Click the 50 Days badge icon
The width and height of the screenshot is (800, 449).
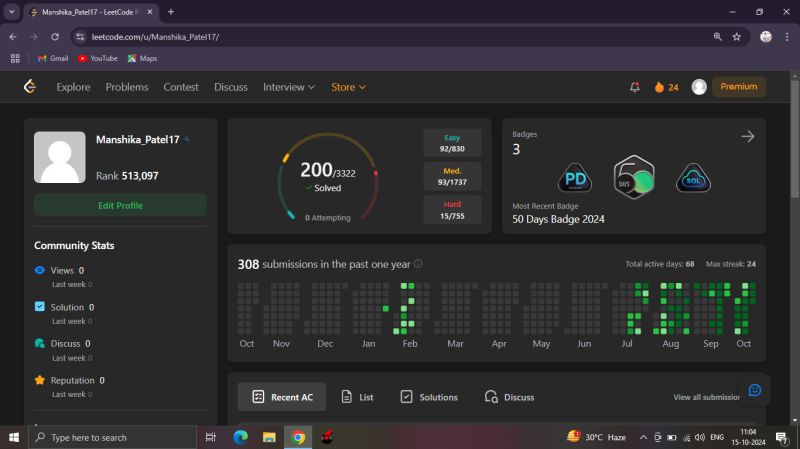pyautogui.click(x=634, y=177)
